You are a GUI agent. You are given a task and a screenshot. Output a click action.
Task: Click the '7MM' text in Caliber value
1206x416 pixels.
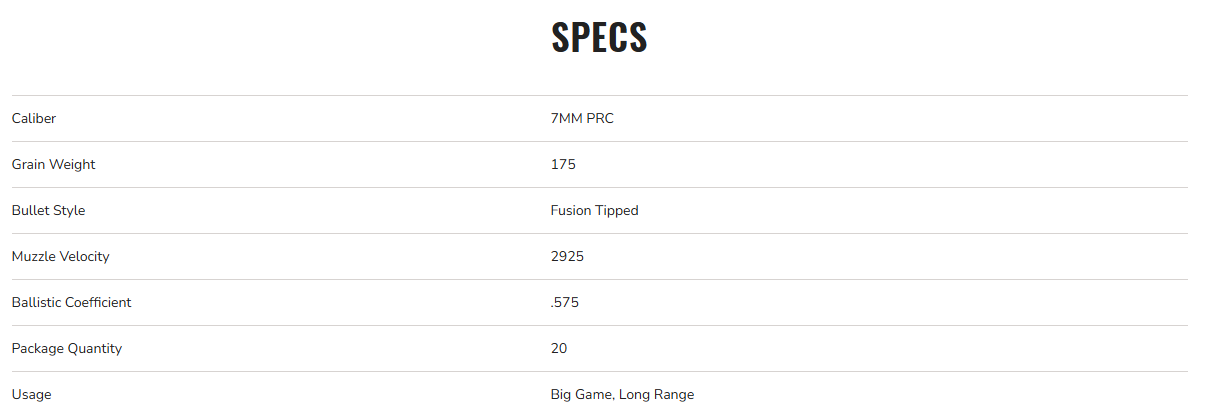point(566,118)
